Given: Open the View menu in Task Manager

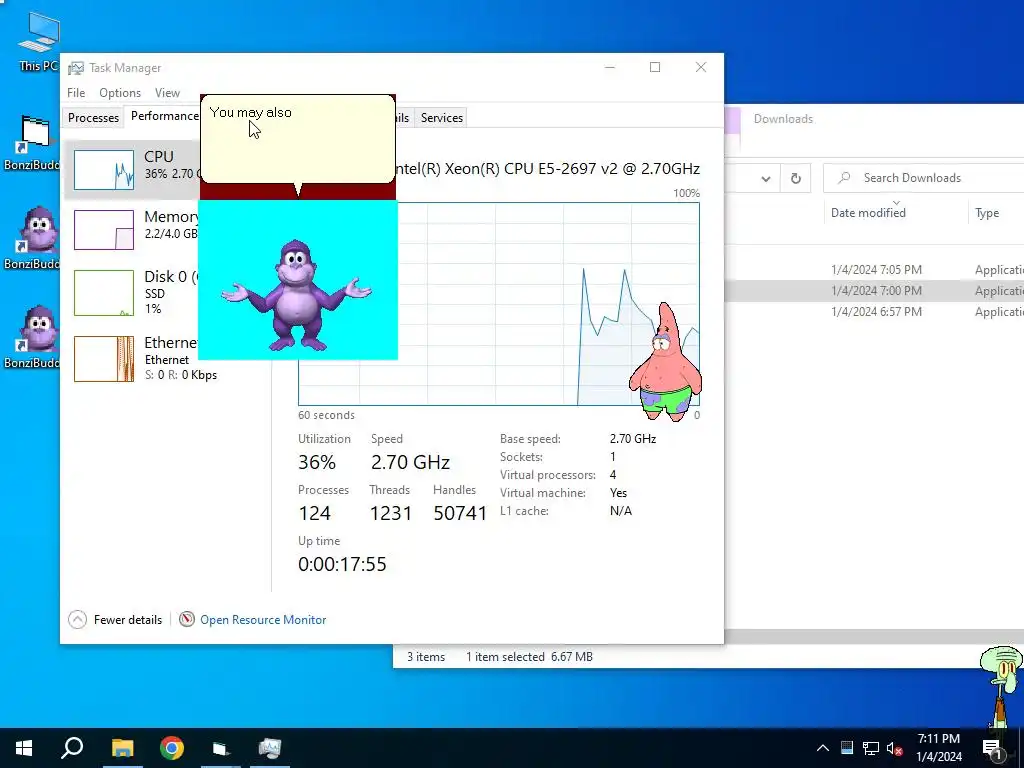Looking at the screenshot, I should point(167,93).
